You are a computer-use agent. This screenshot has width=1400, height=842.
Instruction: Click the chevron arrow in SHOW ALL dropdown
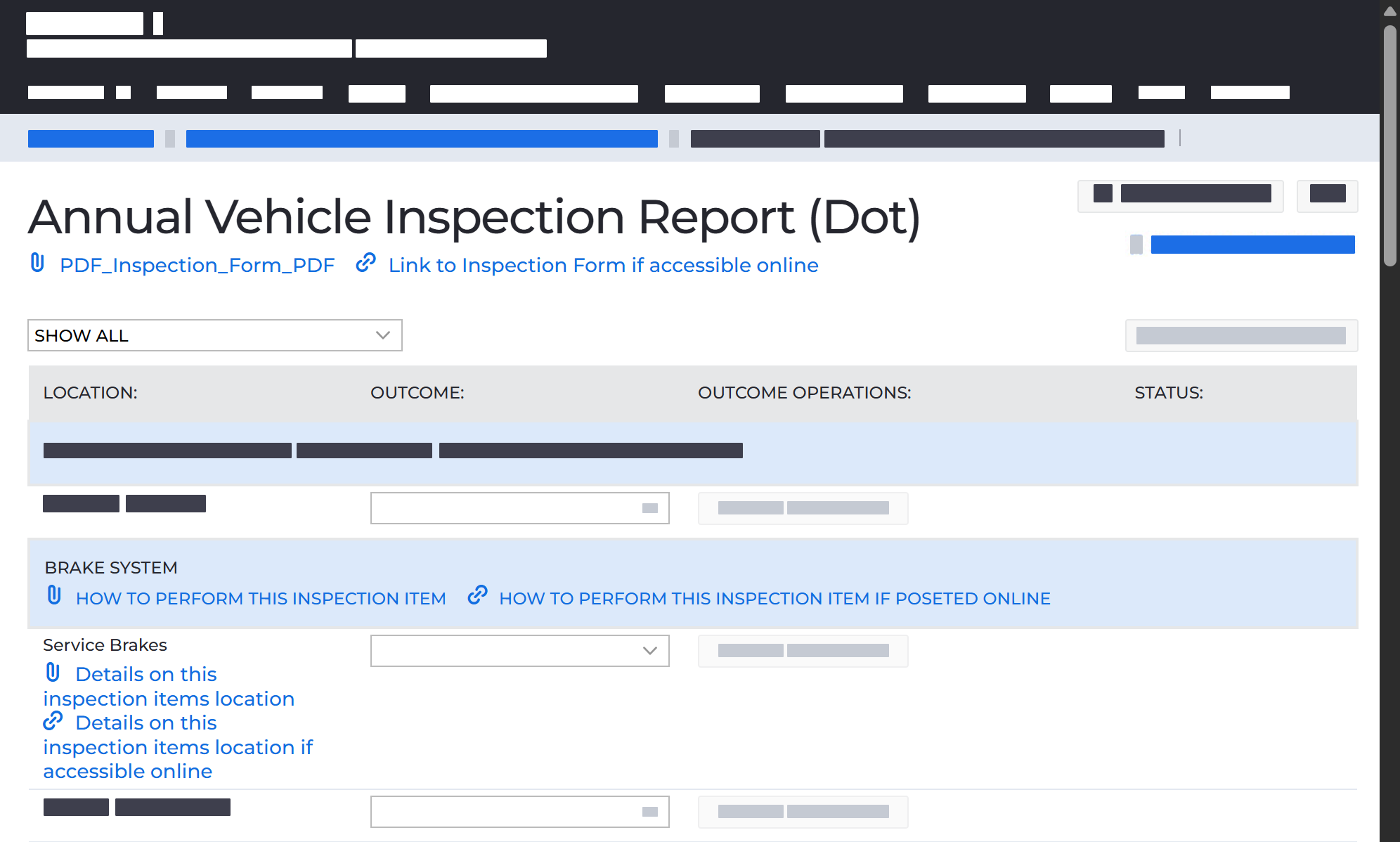pyautogui.click(x=382, y=335)
